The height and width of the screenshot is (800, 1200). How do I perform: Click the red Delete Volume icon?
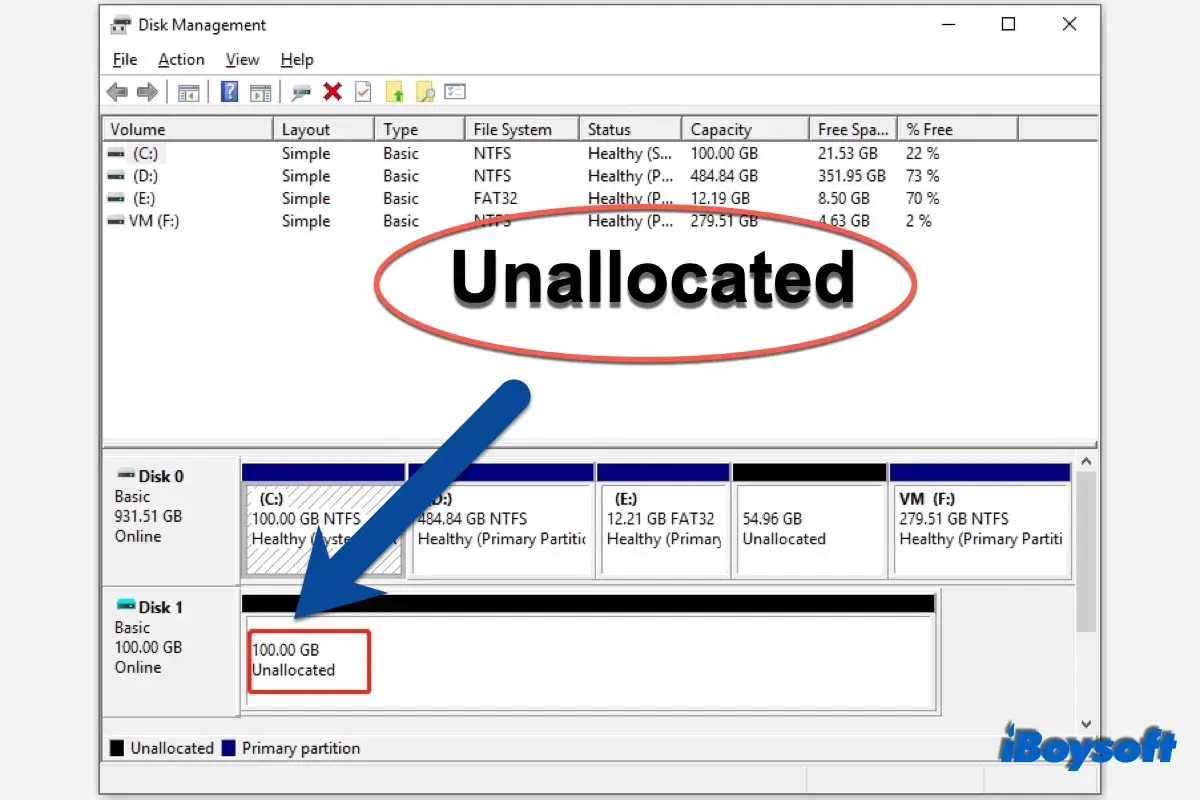332,91
